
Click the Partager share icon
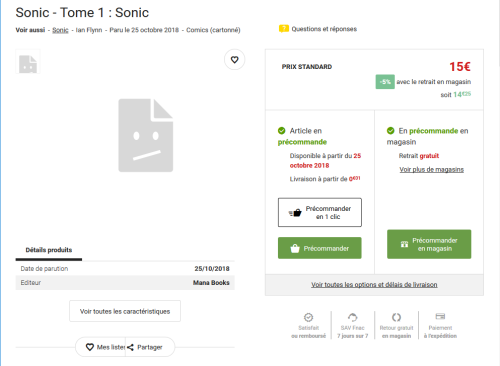click(130, 347)
